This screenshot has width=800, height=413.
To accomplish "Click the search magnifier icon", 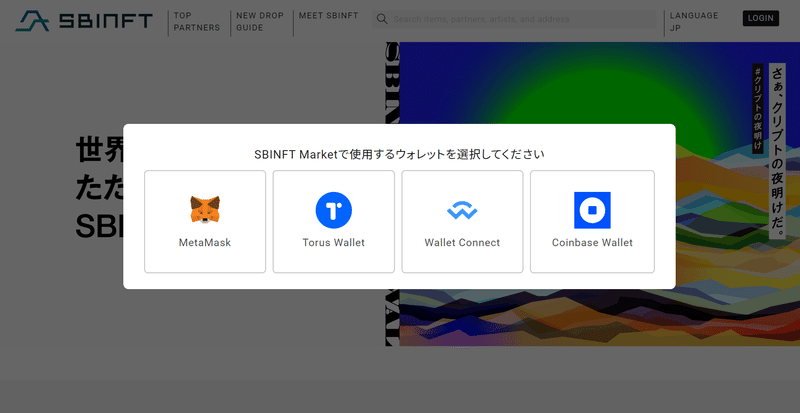I will click(382, 19).
